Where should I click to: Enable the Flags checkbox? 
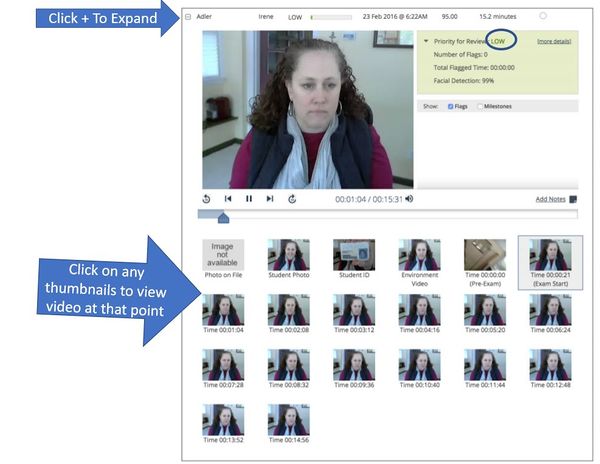[451, 105]
